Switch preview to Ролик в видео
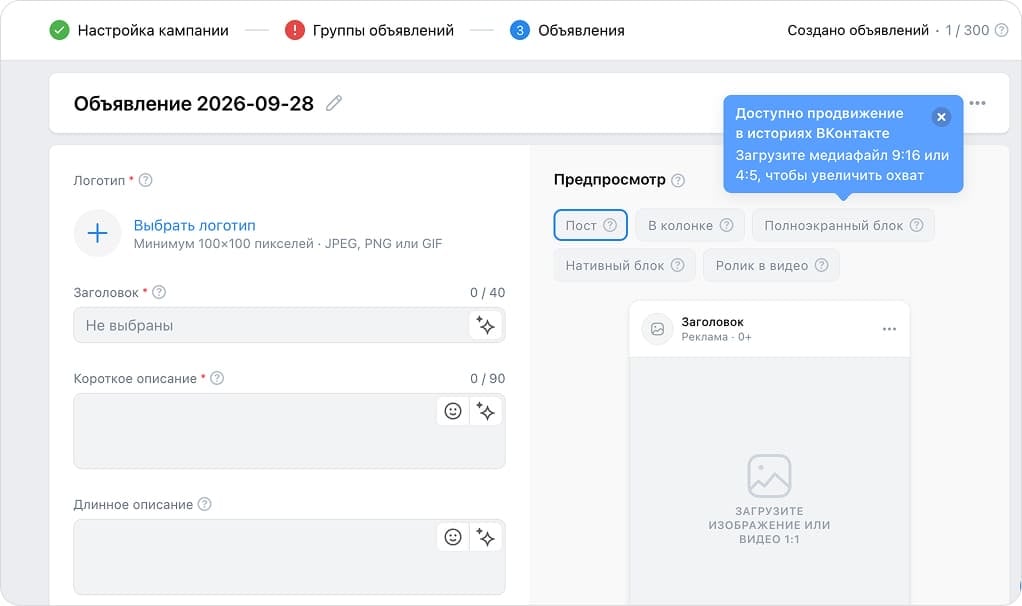This screenshot has width=1022, height=606. 771,265
